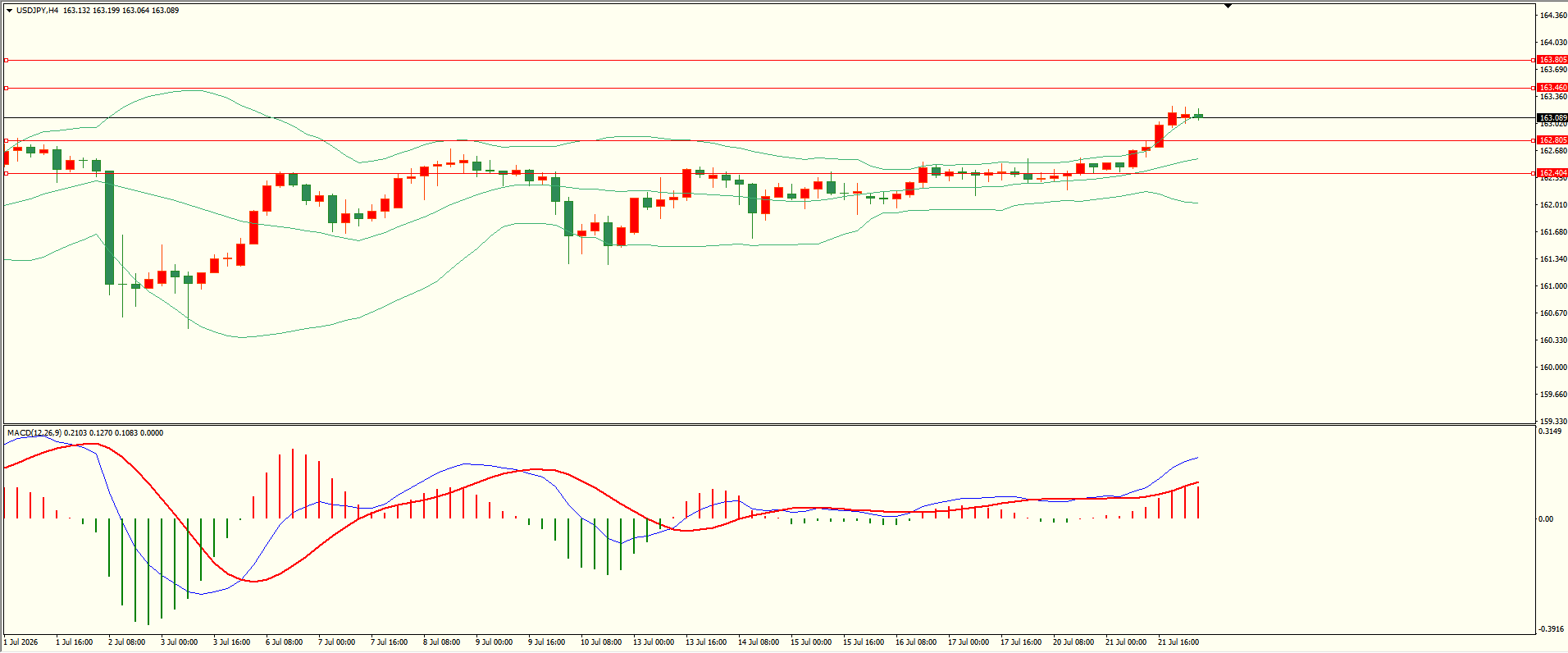Click the 163.460 line's right-side handle
The image size is (1568, 653).
point(1534,88)
